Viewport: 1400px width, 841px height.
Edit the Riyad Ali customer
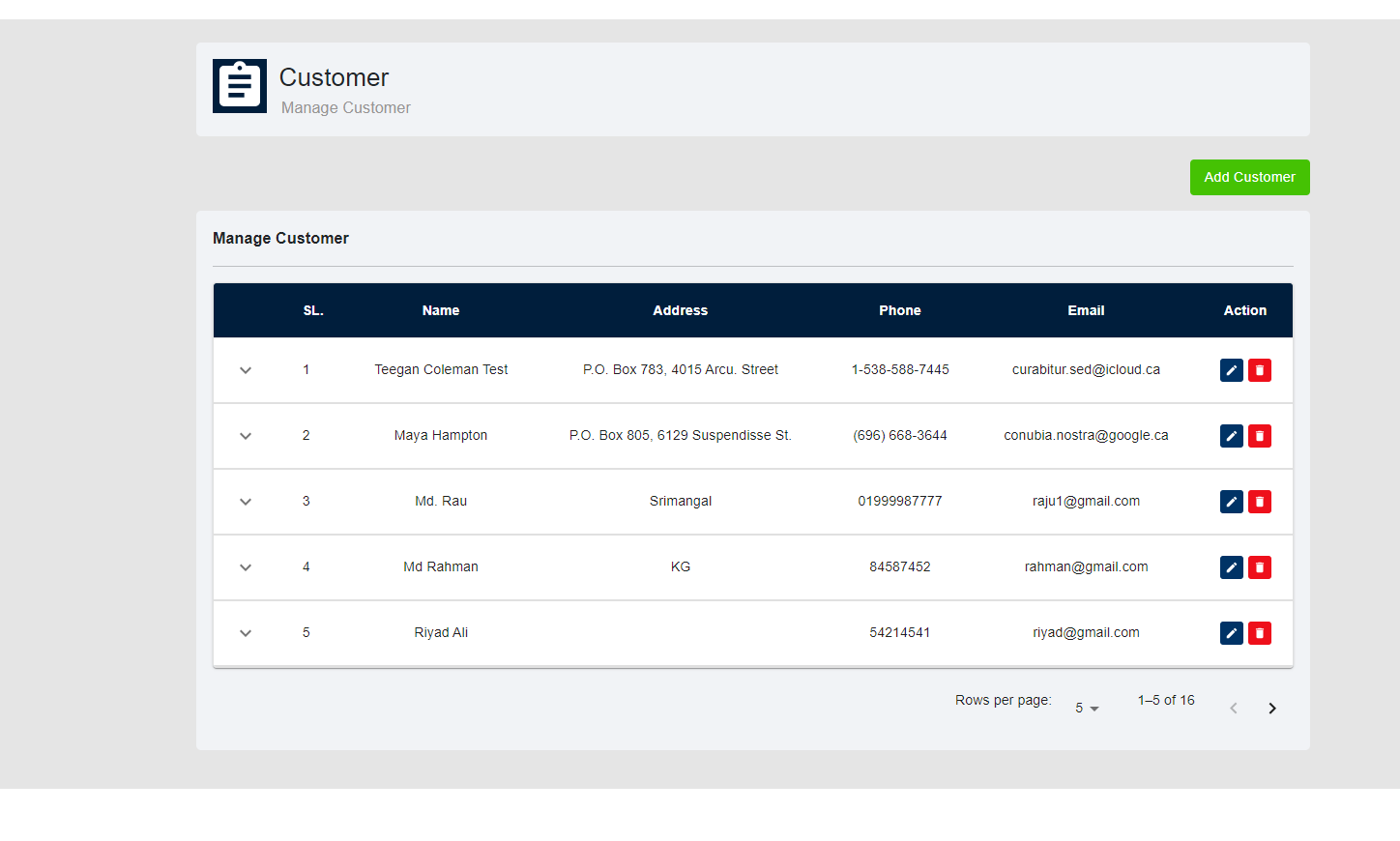coord(1231,633)
